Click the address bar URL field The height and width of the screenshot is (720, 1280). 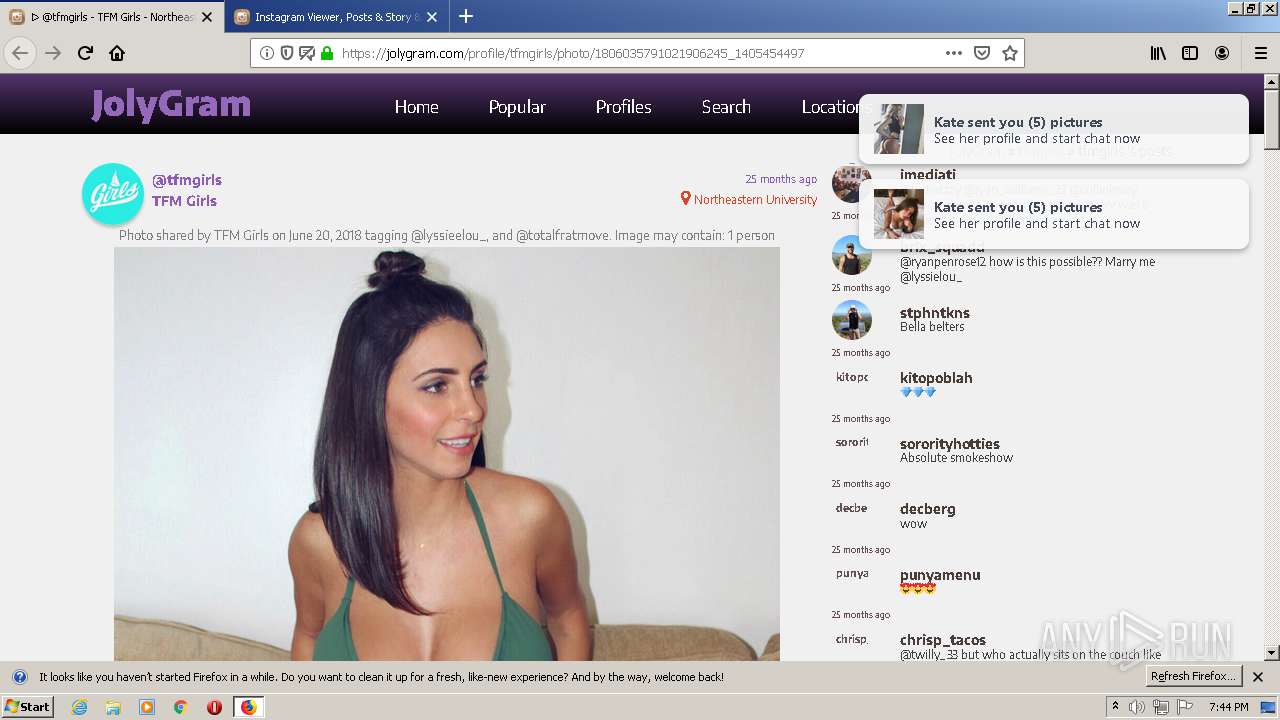coord(638,53)
